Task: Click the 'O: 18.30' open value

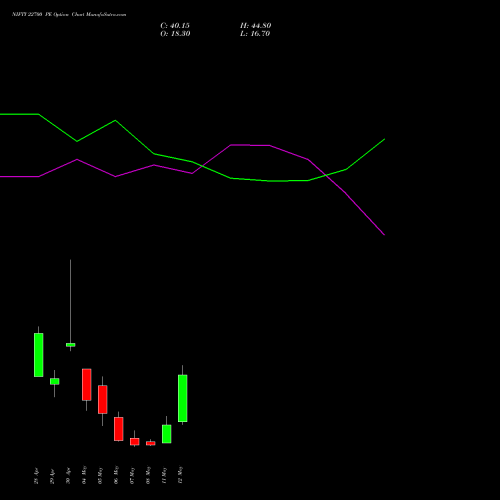Action: pos(175,34)
